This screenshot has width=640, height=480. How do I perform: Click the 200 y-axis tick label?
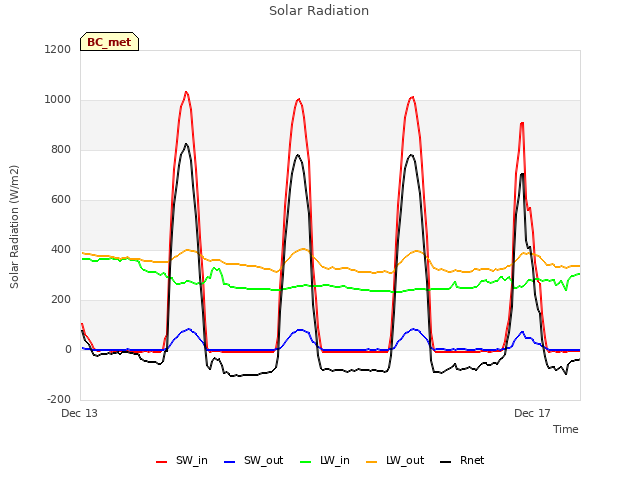coord(61,300)
